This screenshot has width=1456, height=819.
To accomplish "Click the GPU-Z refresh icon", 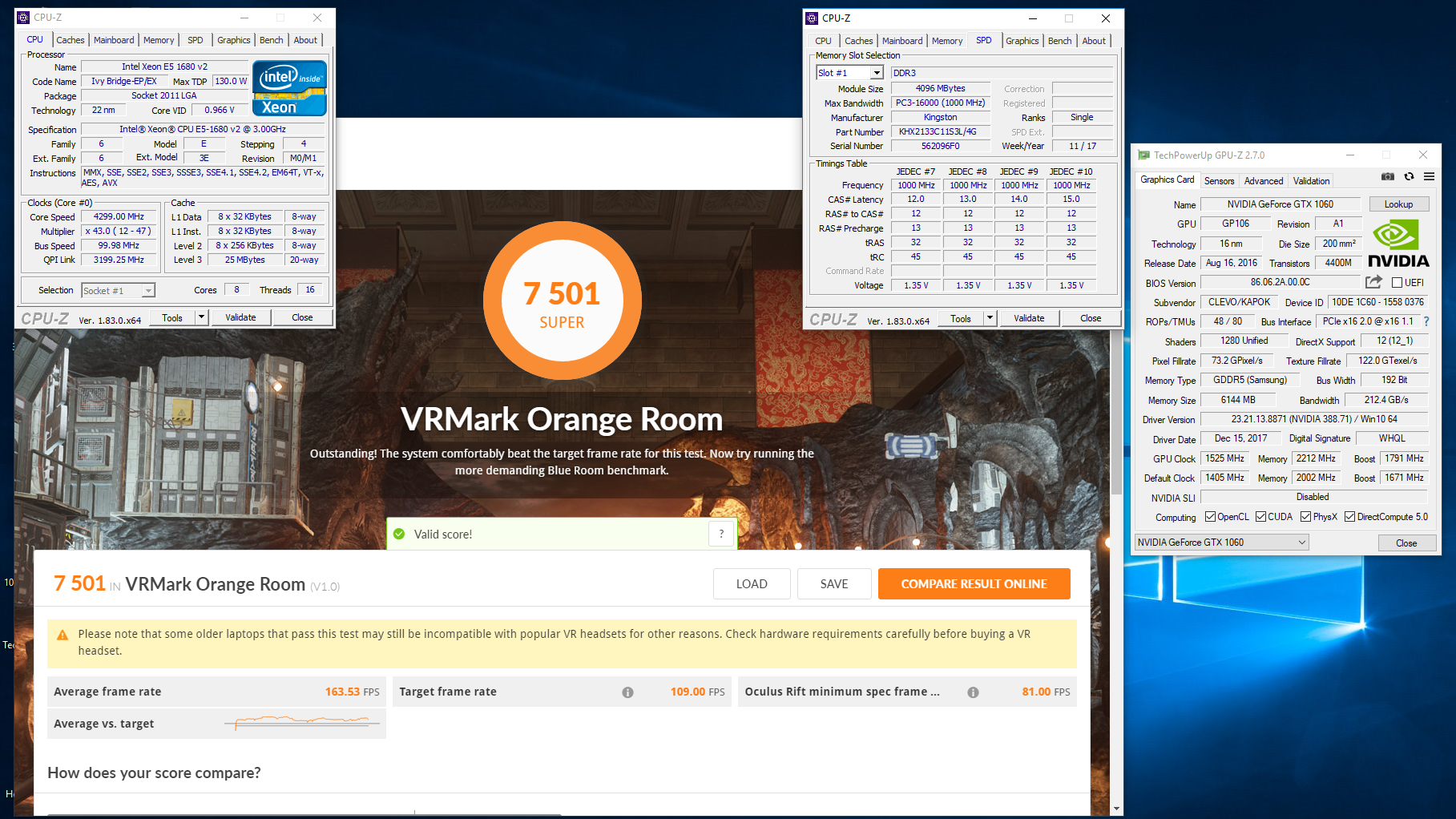I will click(x=1409, y=177).
